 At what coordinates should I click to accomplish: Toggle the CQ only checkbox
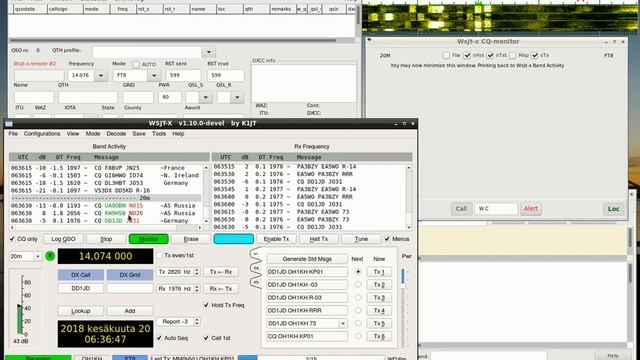[x=12, y=239]
